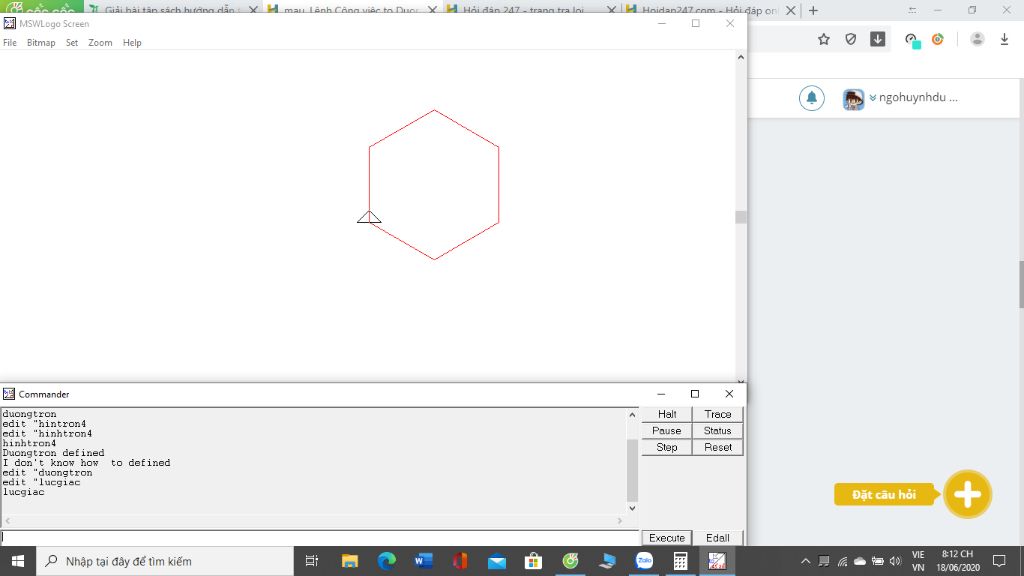Open Task View from taskbar
The height and width of the screenshot is (576, 1024).
312,561
